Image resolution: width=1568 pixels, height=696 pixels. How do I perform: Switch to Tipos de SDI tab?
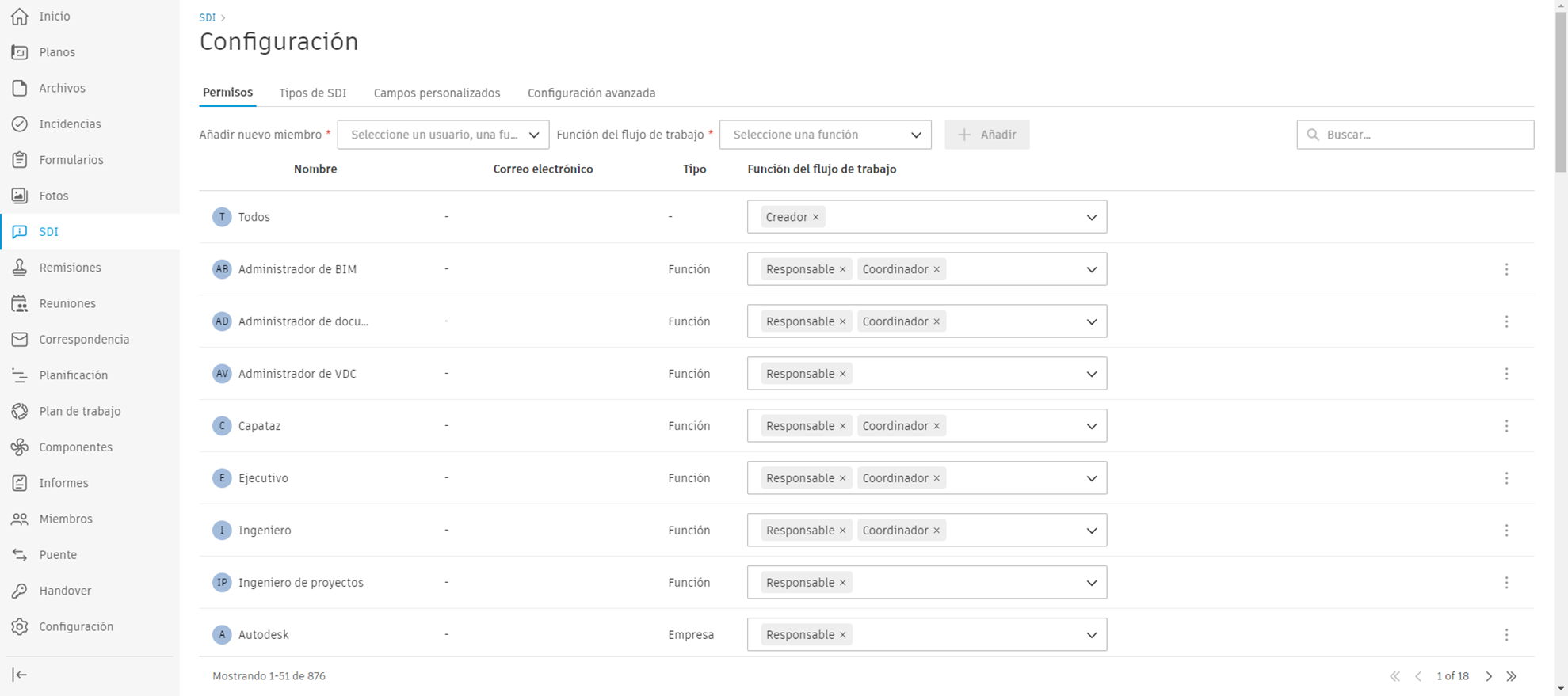point(312,93)
